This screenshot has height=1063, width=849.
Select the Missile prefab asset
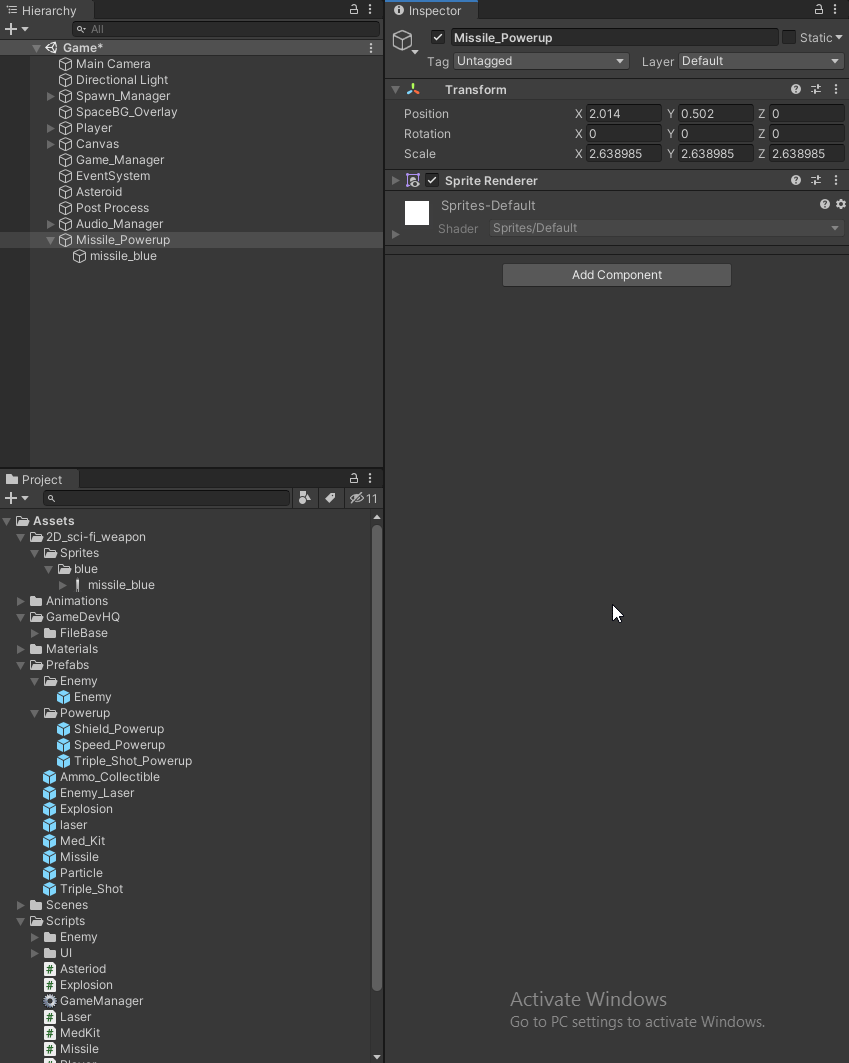pyautogui.click(x=79, y=857)
